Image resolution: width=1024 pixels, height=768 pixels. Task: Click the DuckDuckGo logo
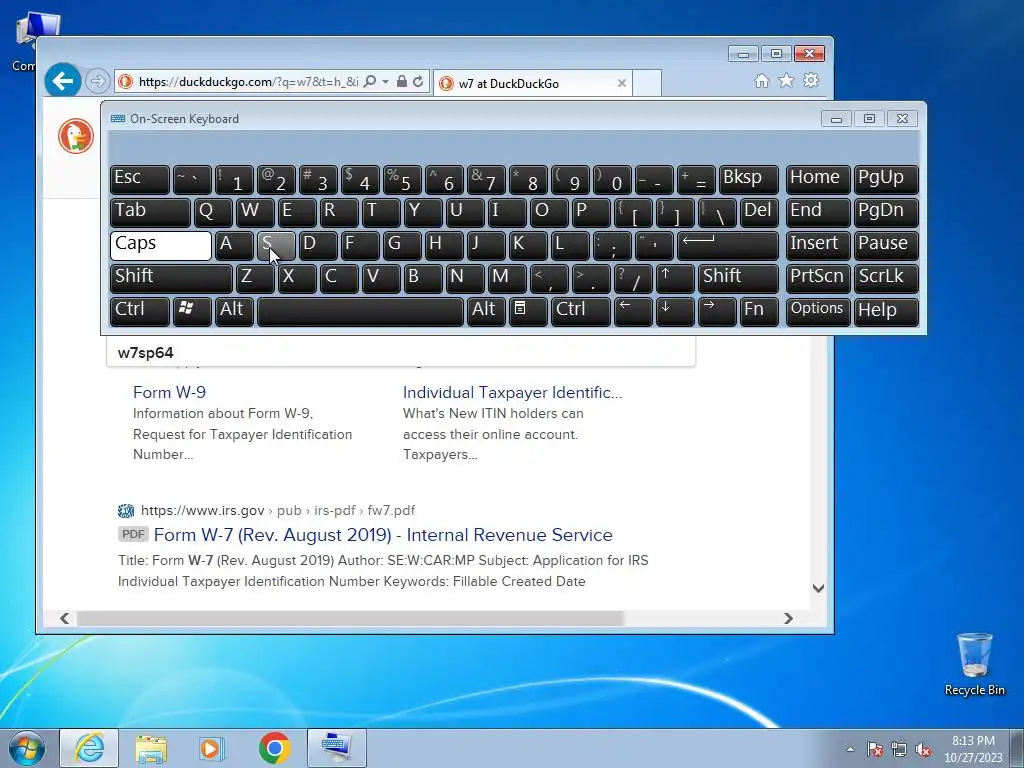[76, 136]
